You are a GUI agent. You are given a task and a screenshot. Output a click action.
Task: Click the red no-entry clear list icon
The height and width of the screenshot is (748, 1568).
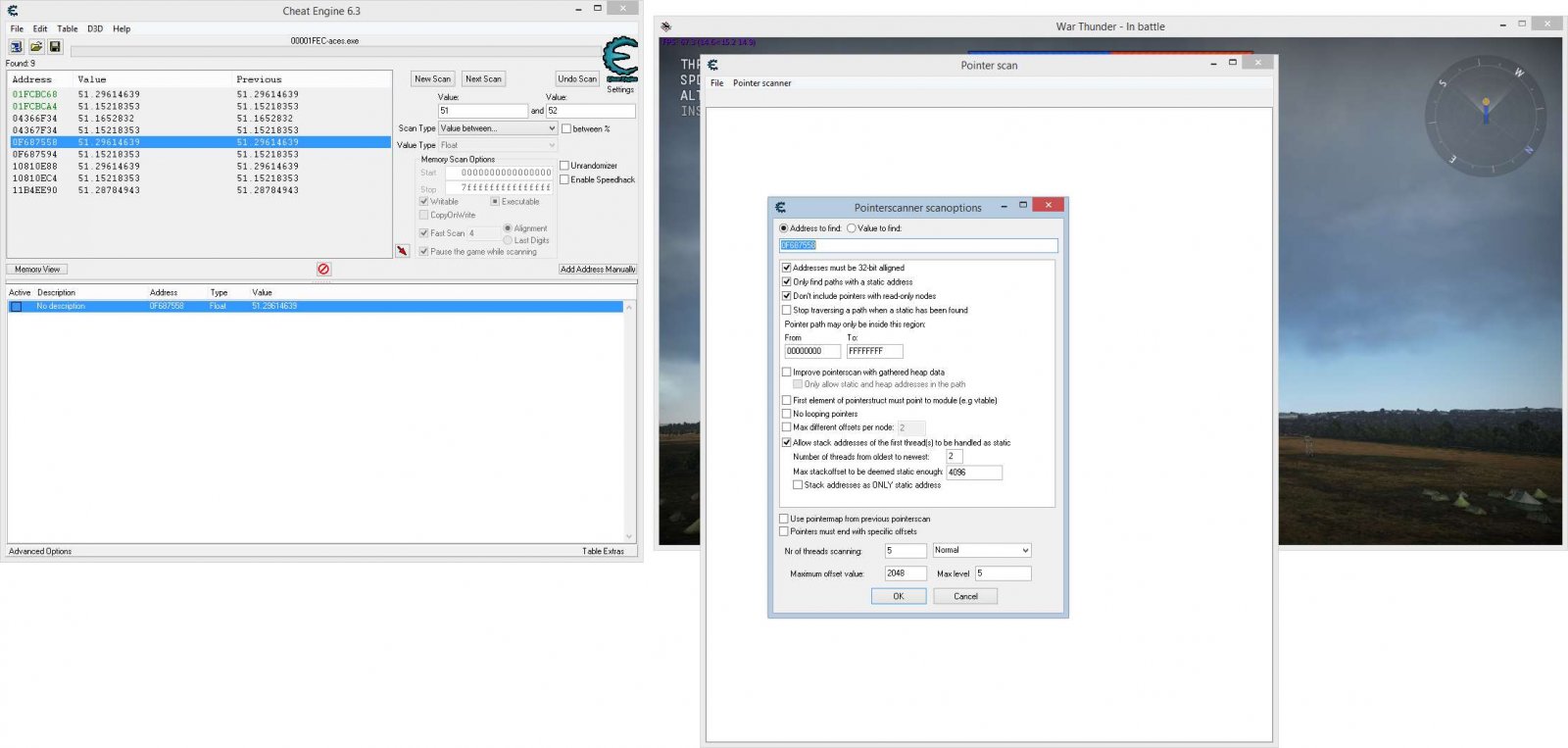[x=323, y=269]
